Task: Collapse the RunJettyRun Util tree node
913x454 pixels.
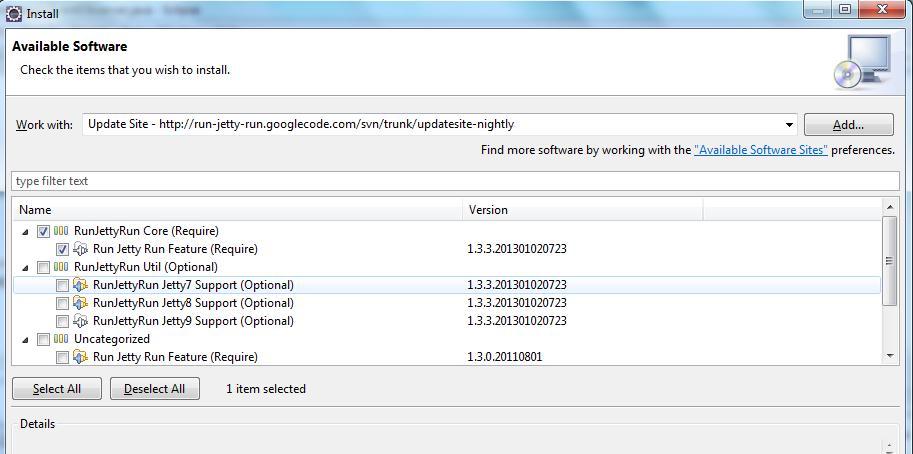Action: (x=25, y=268)
